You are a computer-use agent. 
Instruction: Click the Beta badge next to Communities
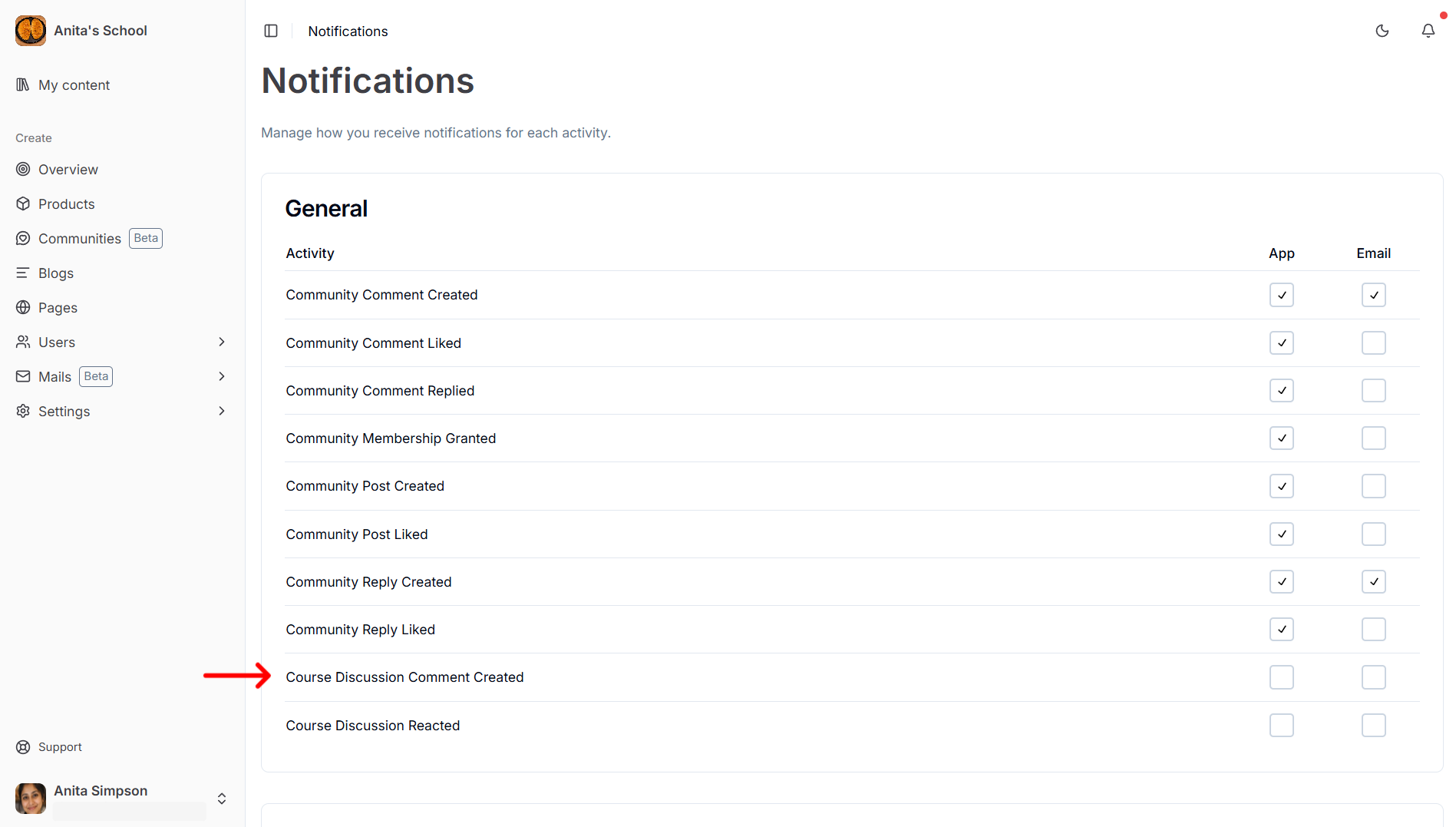coord(146,238)
